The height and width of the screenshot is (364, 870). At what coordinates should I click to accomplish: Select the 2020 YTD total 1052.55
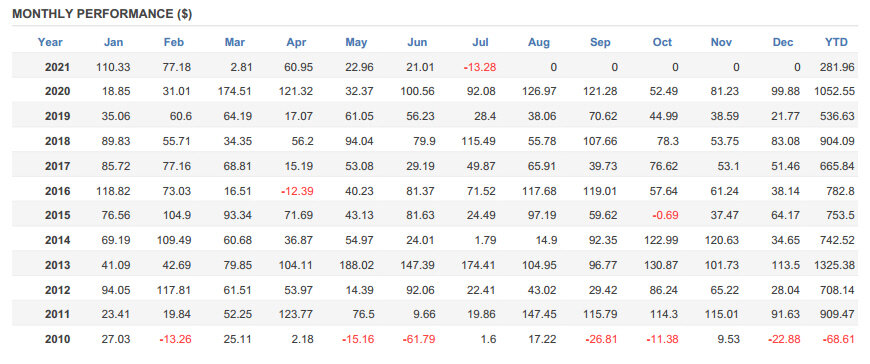pyautogui.click(x=834, y=92)
